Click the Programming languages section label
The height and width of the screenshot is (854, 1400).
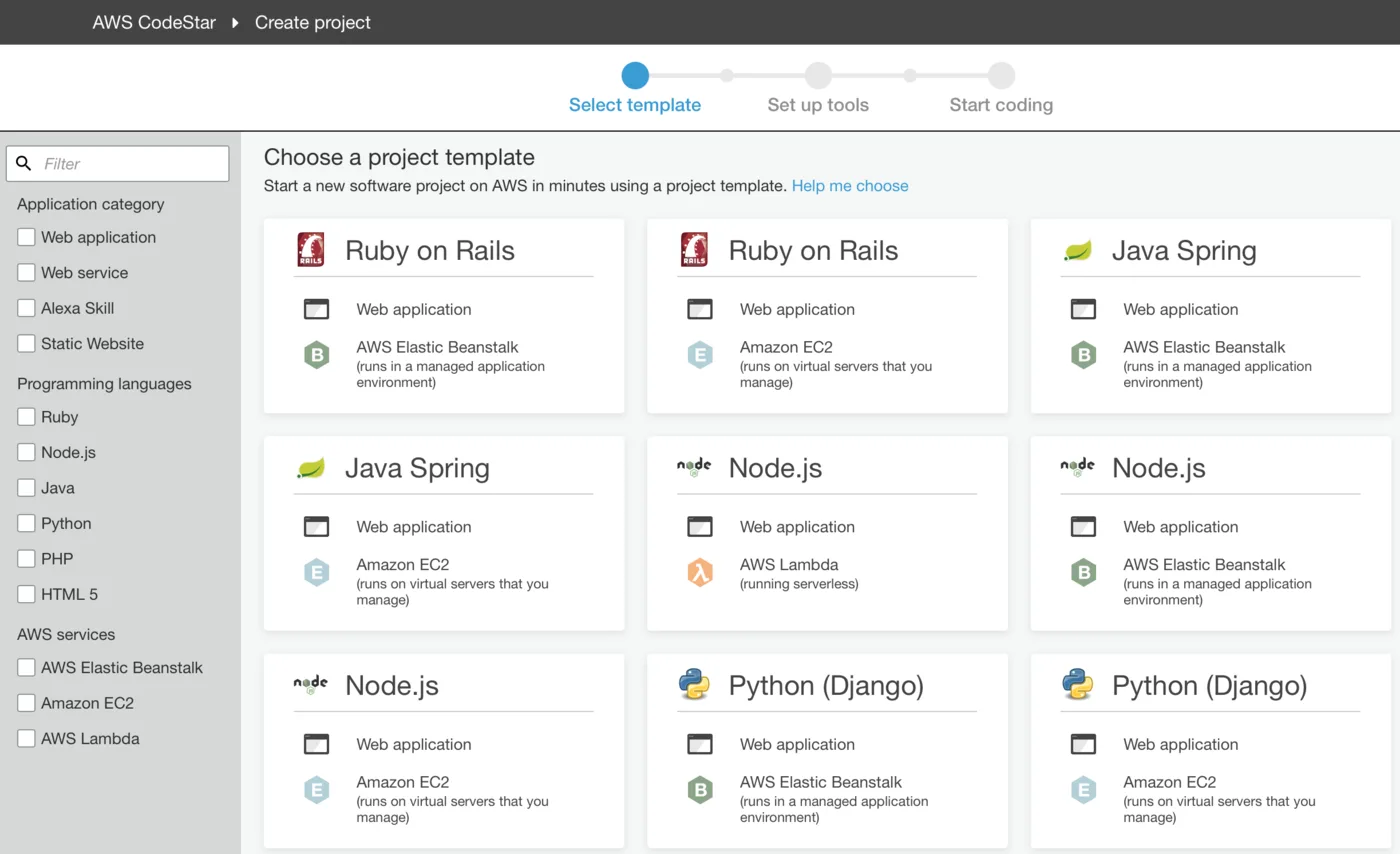point(104,384)
